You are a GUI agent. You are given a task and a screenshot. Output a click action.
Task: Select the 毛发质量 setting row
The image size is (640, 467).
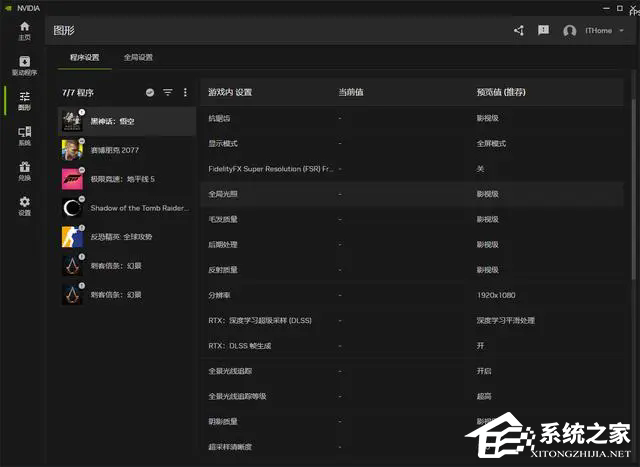pos(412,220)
